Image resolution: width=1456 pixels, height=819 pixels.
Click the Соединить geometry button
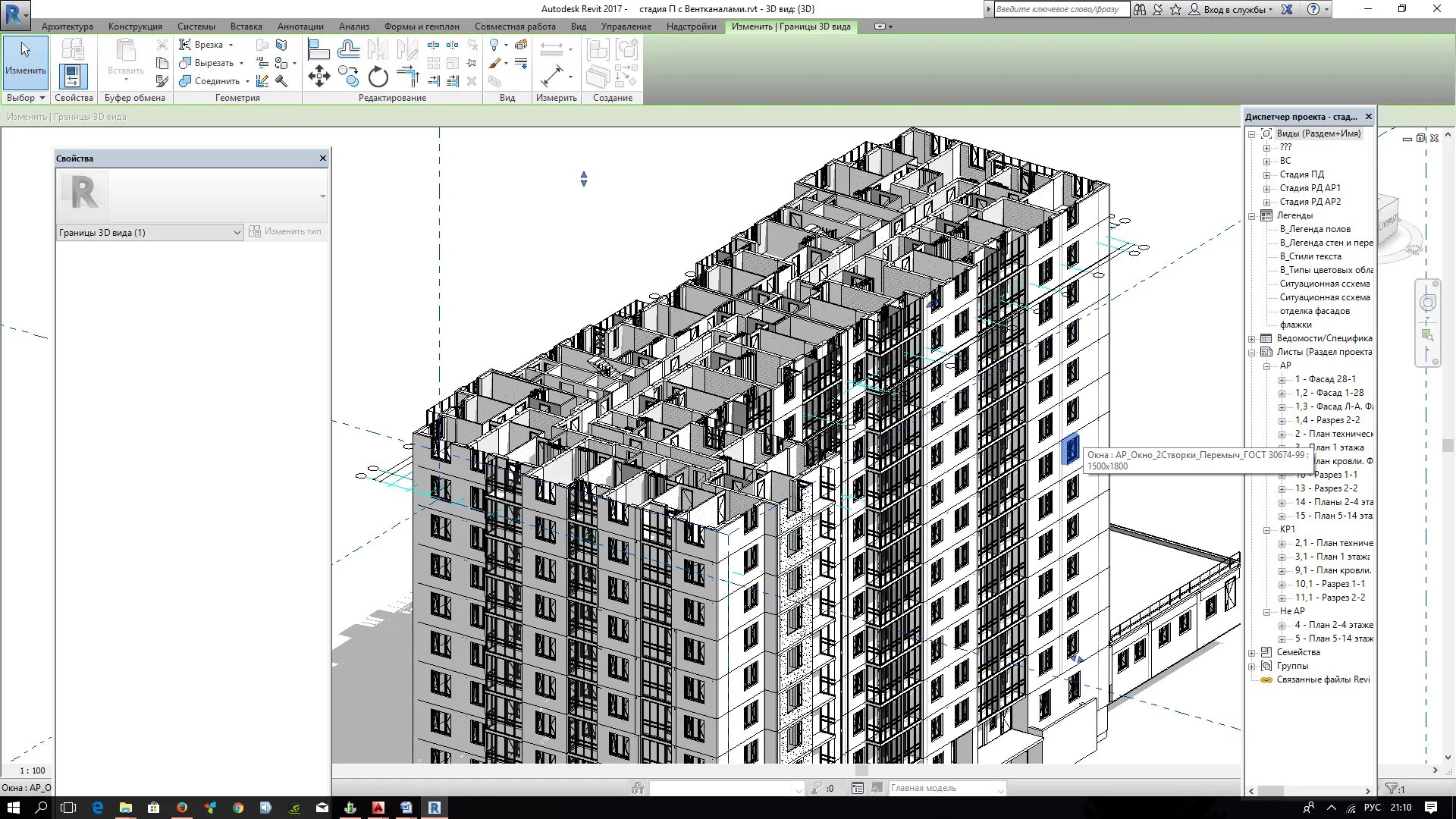pos(216,81)
